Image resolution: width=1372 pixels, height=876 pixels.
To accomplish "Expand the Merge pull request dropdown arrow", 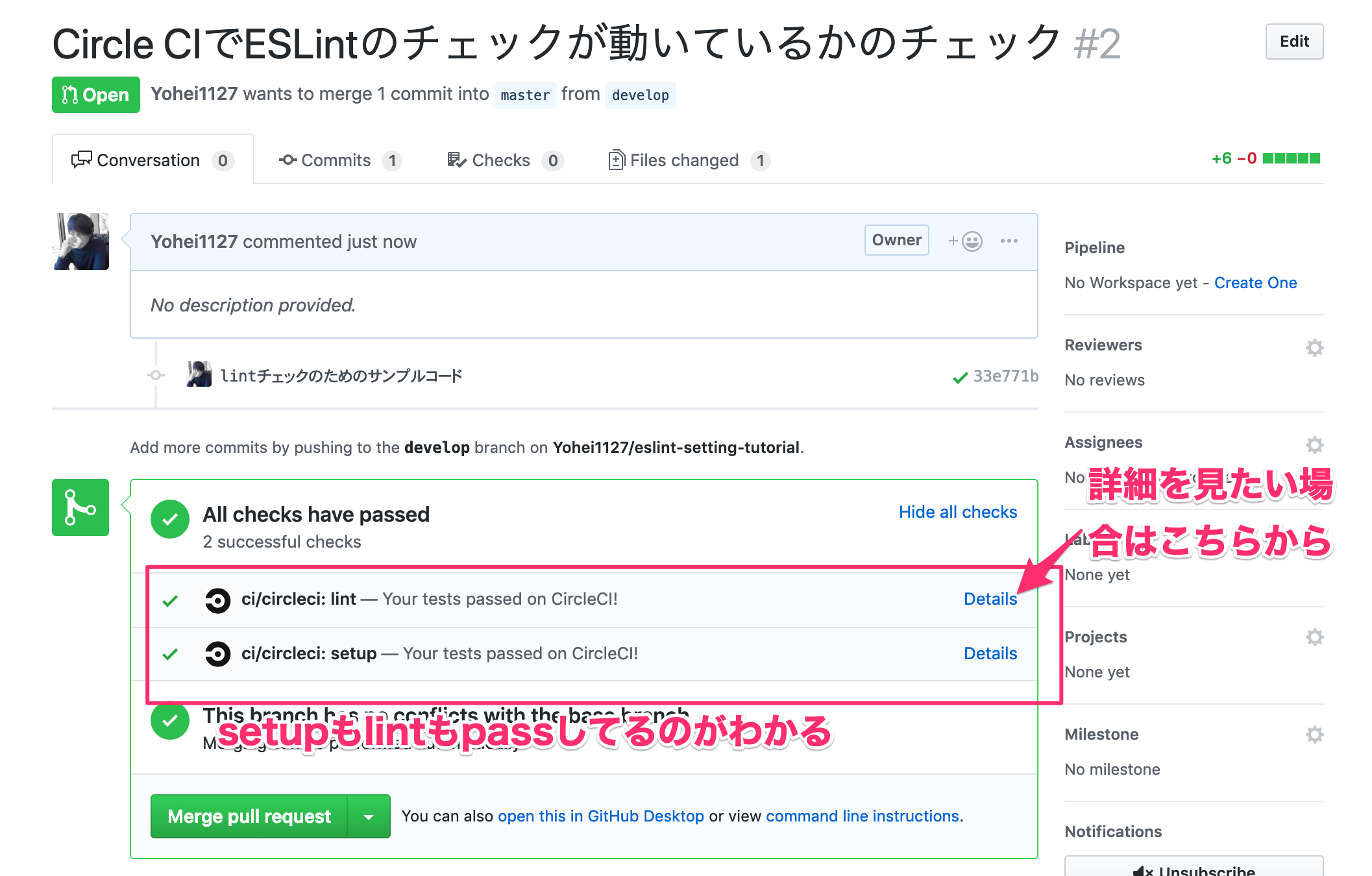I will pos(369,816).
